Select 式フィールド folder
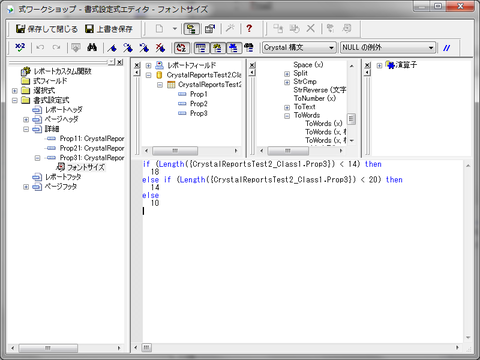480x360 pixels. [x=50, y=81]
